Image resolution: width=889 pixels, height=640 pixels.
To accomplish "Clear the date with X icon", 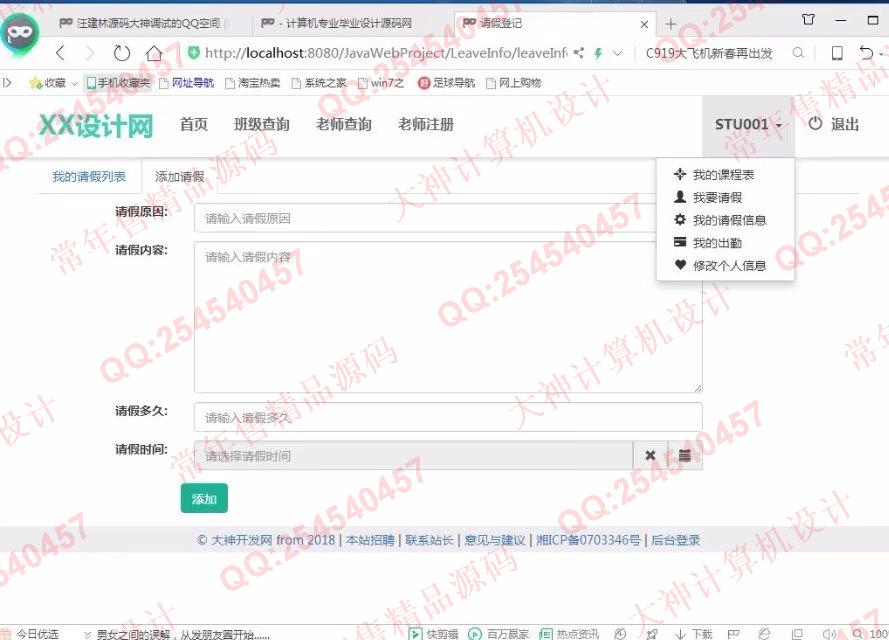I will [650, 456].
